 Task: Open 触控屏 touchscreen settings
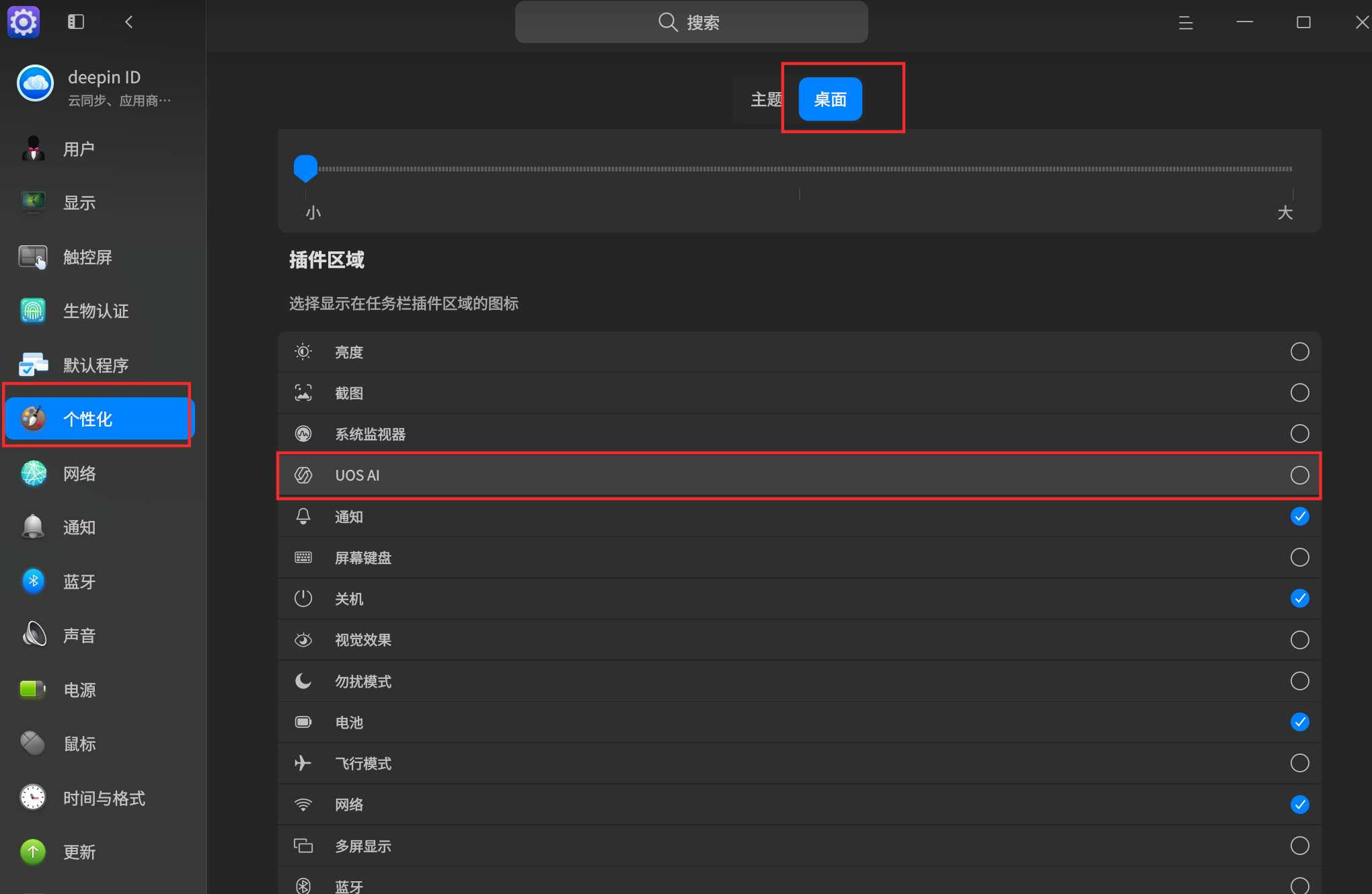tap(98, 257)
